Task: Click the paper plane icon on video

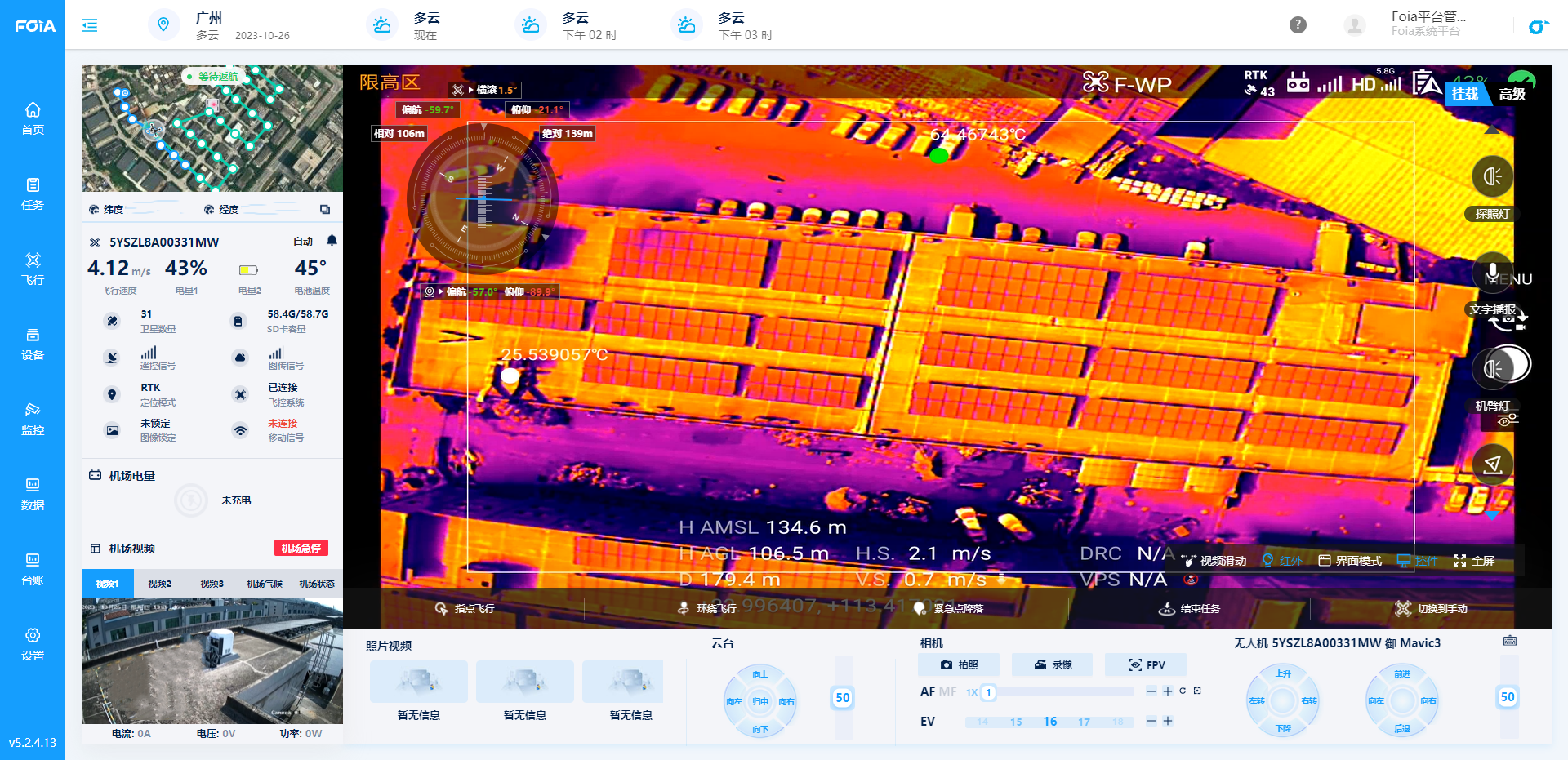Action: tap(1492, 464)
